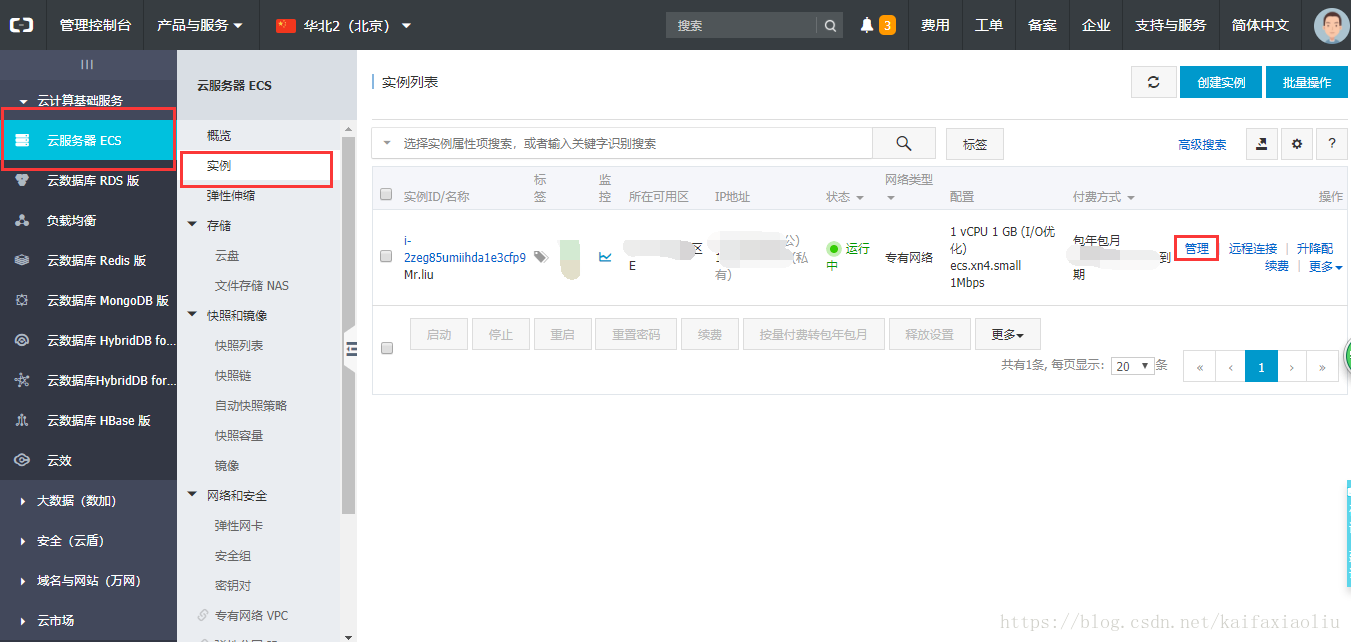Click 负载均衡 sidebar icon
Screen dimensions: 1351x642
(x=22, y=220)
